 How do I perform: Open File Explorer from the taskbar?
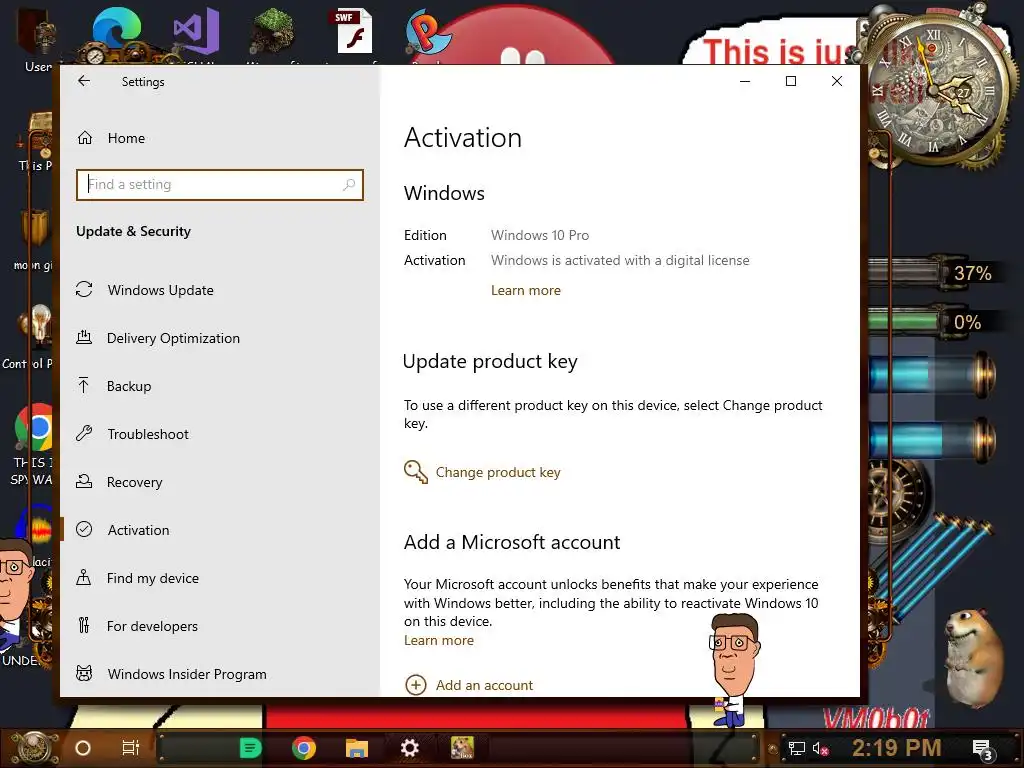[x=357, y=748]
